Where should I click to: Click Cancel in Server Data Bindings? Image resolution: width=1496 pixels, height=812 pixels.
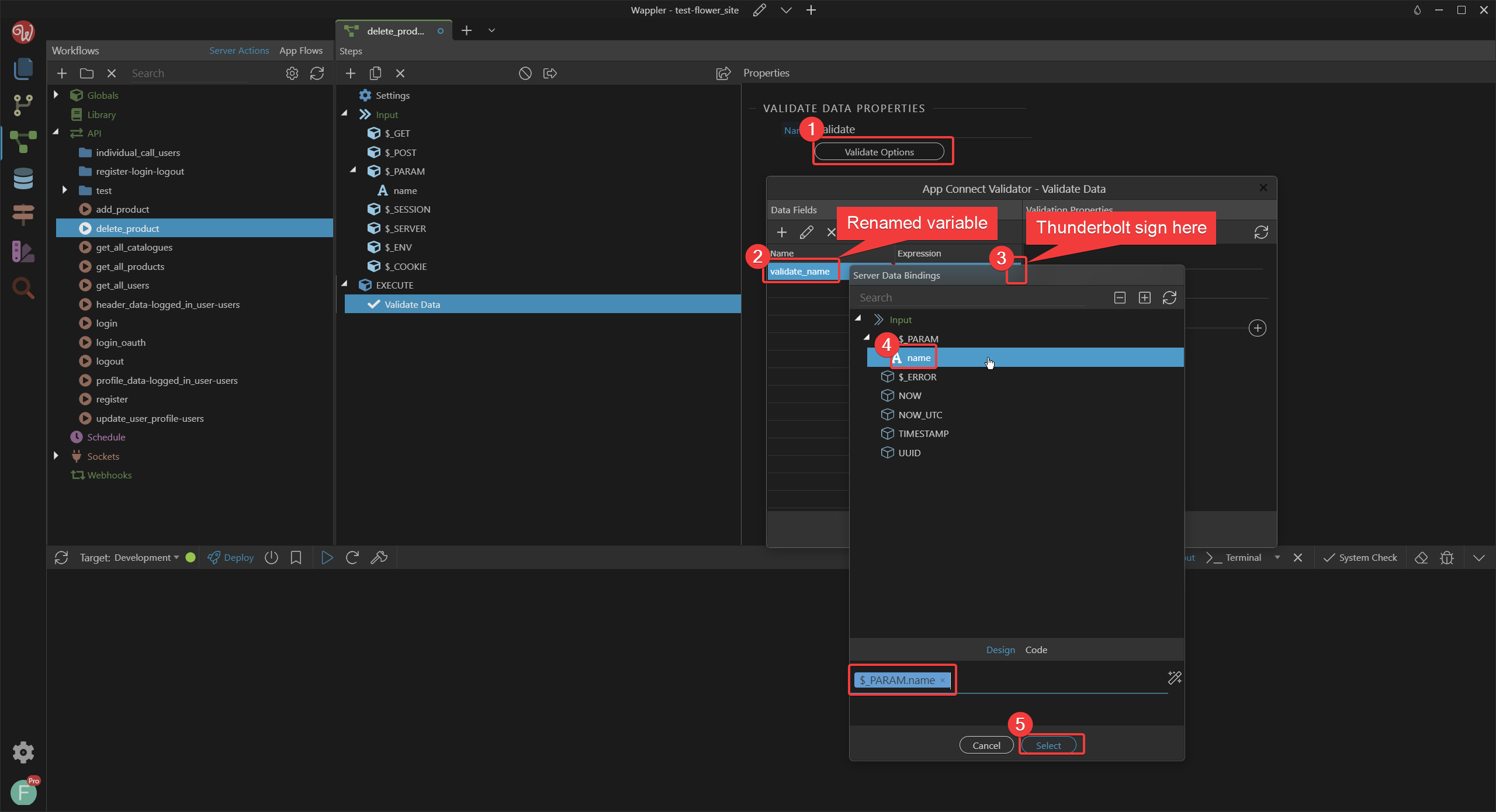tap(986, 745)
